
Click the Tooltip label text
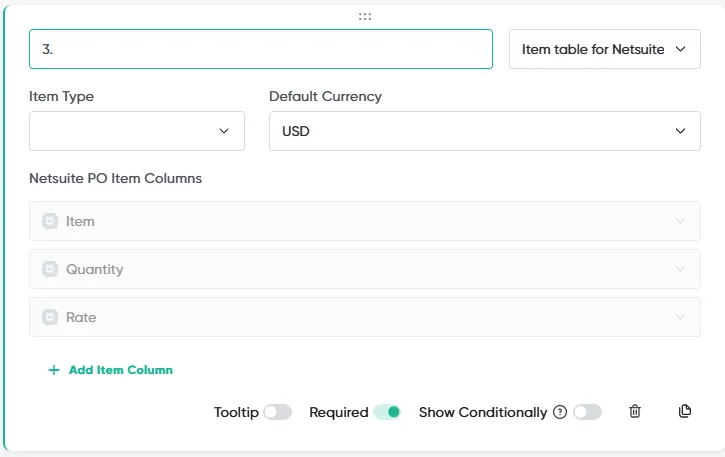(x=236, y=412)
